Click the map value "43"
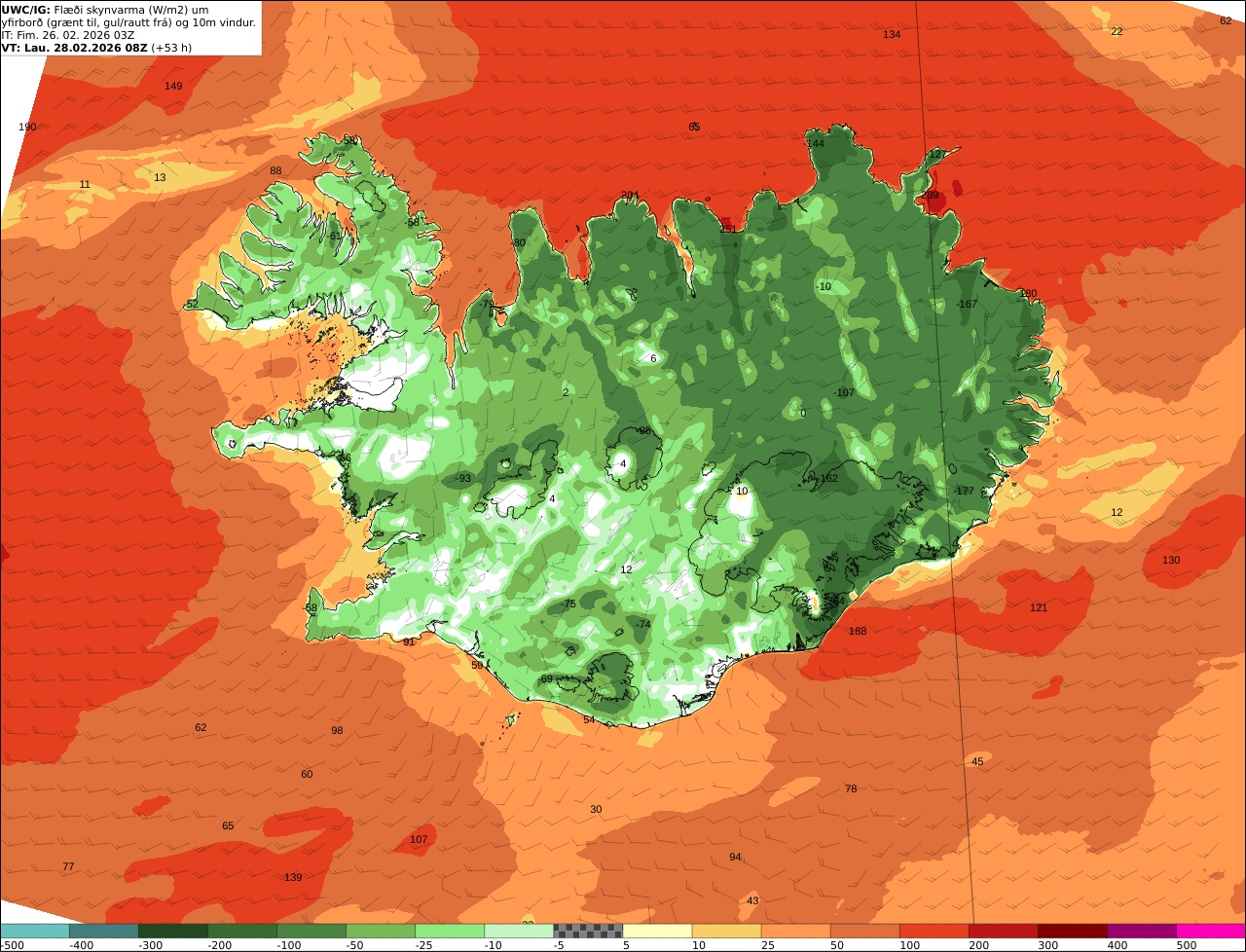Screen dimensions: 1246x952 click(752, 901)
